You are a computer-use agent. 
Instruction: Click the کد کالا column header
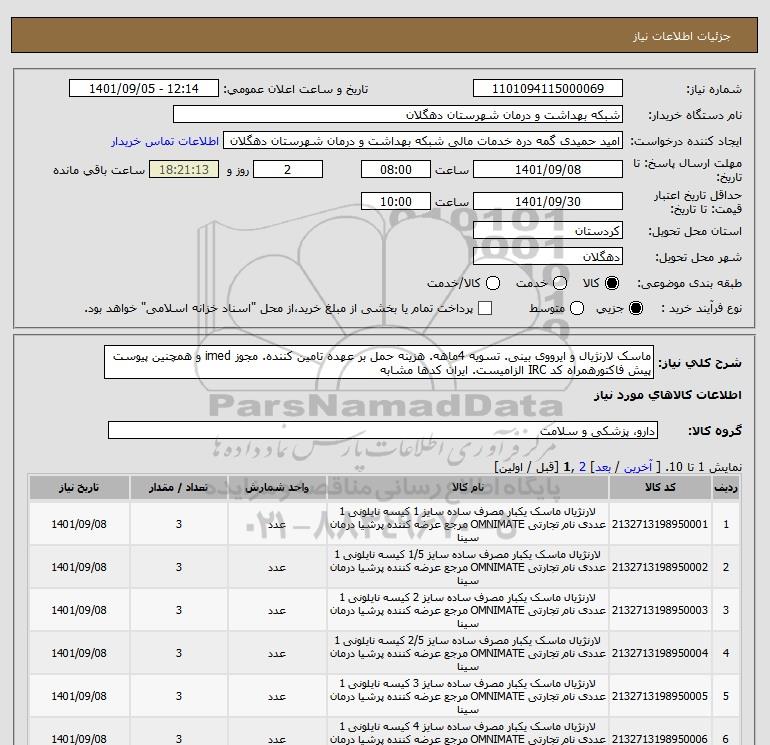pyautogui.click(x=660, y=487)
